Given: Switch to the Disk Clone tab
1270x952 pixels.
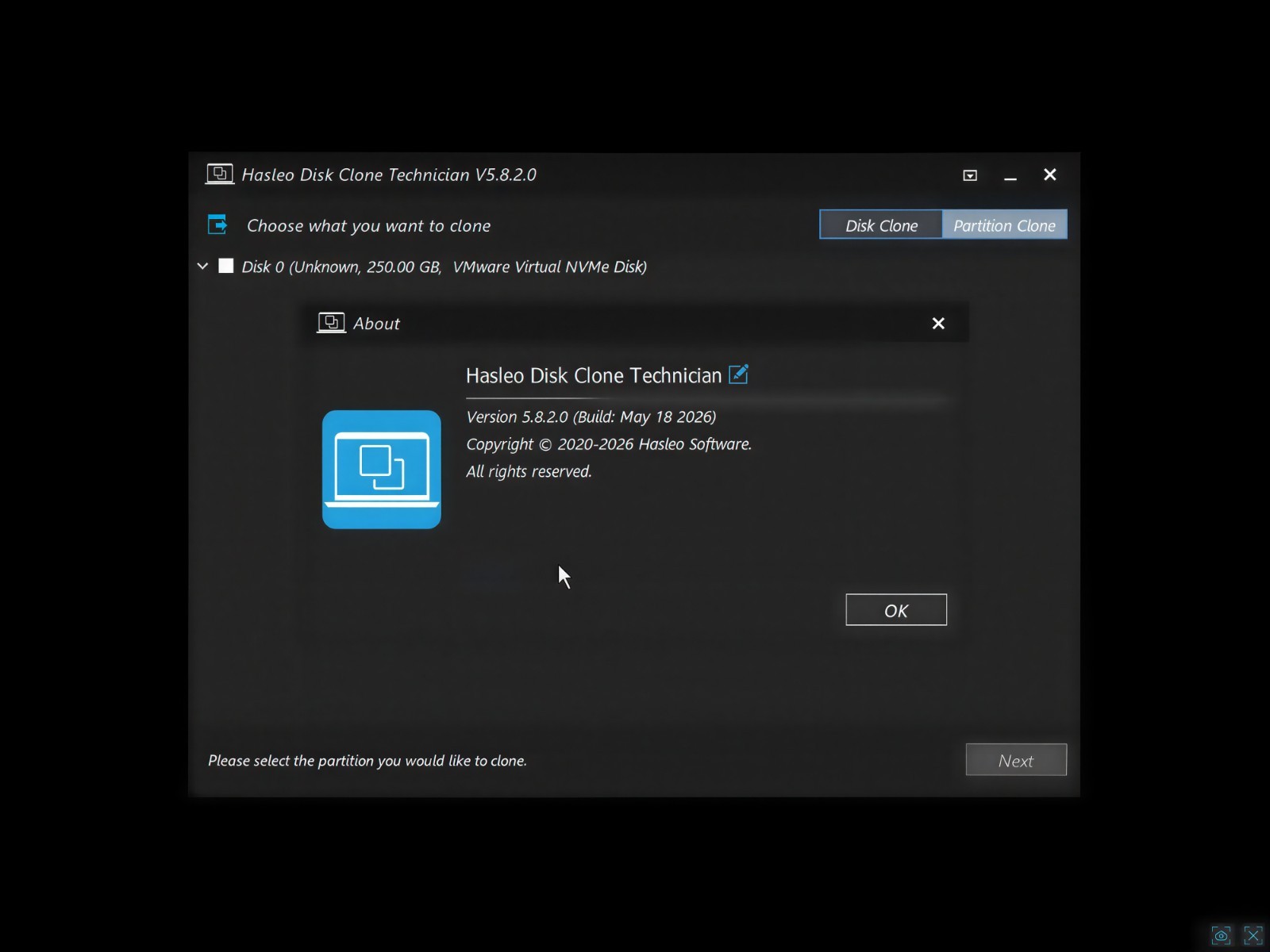Looking at the screenshot, I should (881, 225).
